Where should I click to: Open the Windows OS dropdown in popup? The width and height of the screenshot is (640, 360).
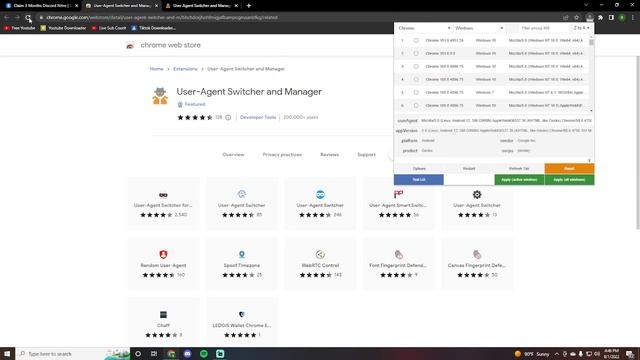pyautogui.click(x=479, y=28)
